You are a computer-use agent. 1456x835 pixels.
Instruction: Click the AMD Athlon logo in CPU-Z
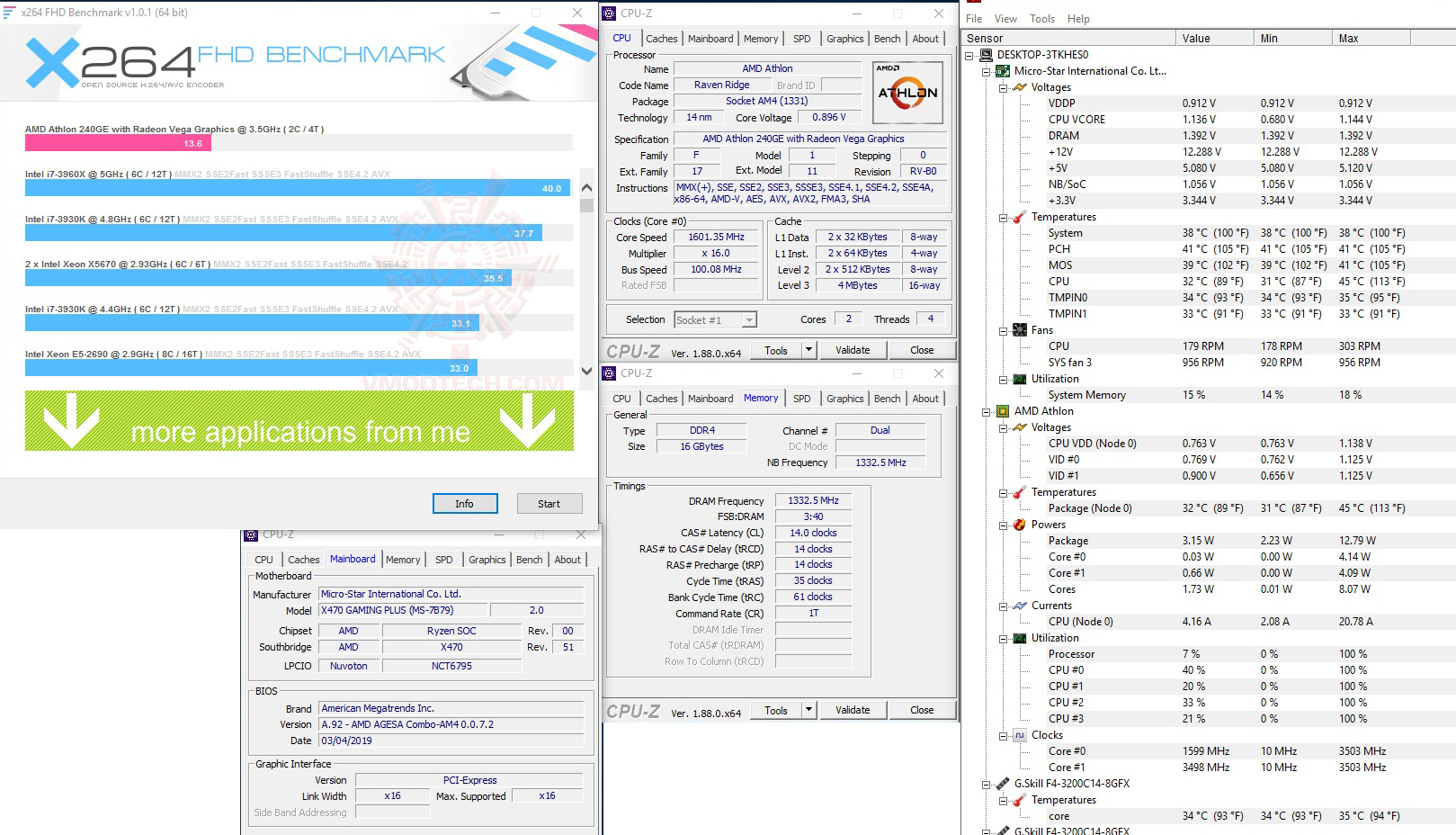pyautogui.click(x=908, y=92)
